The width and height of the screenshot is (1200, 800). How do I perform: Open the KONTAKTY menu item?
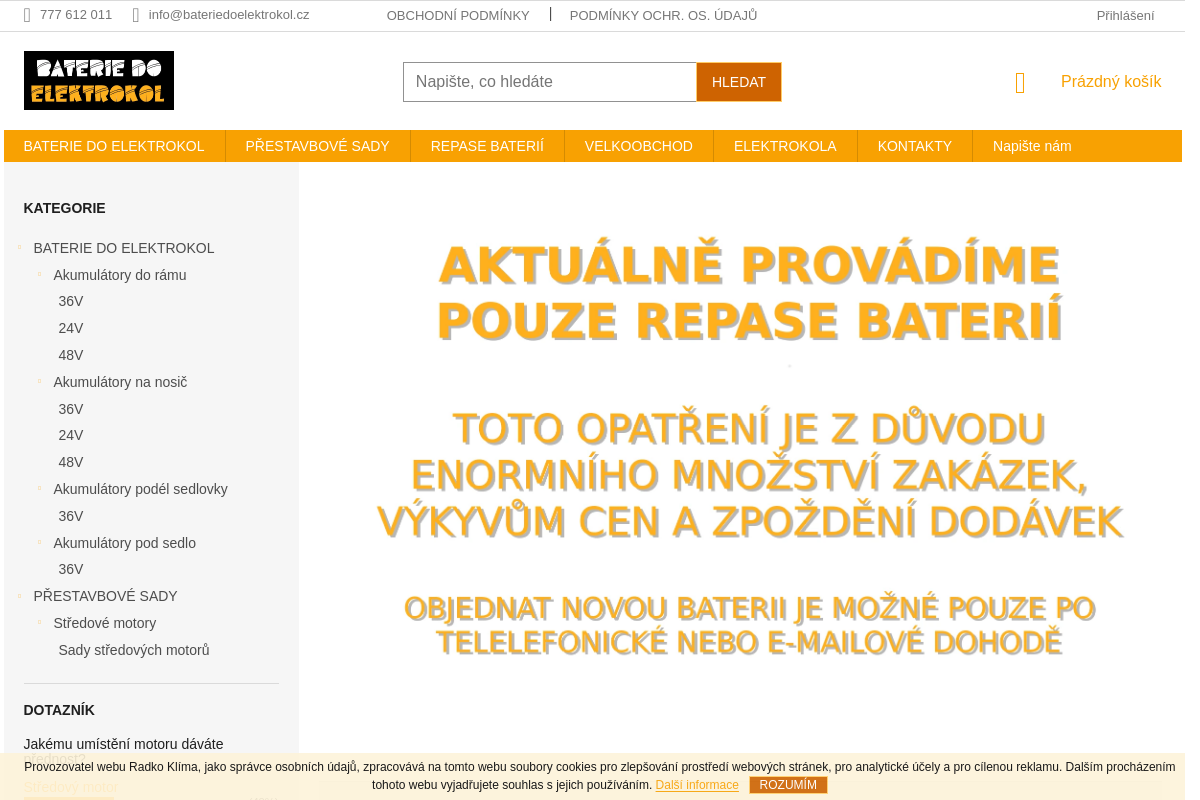click(x=915, y=146)
